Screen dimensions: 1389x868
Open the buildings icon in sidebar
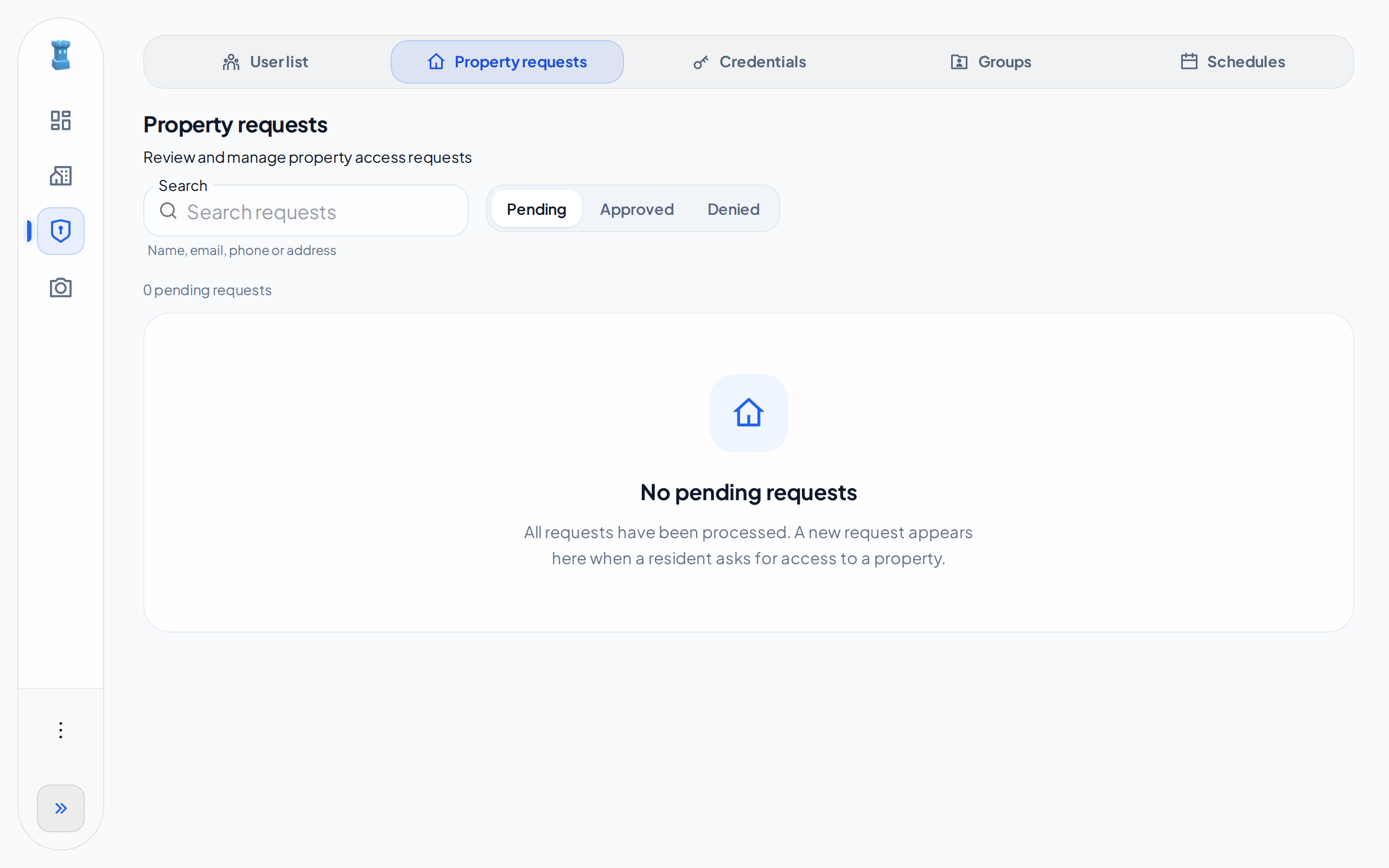click(61, 176)
